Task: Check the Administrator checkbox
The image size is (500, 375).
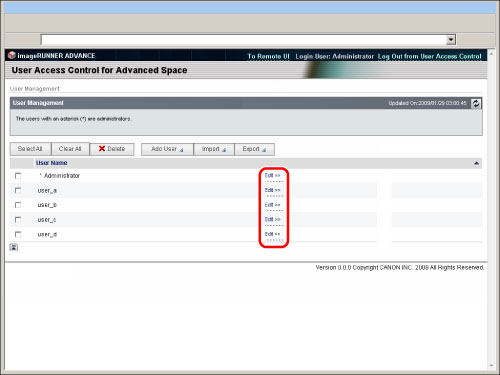Action: coord(18,176)
